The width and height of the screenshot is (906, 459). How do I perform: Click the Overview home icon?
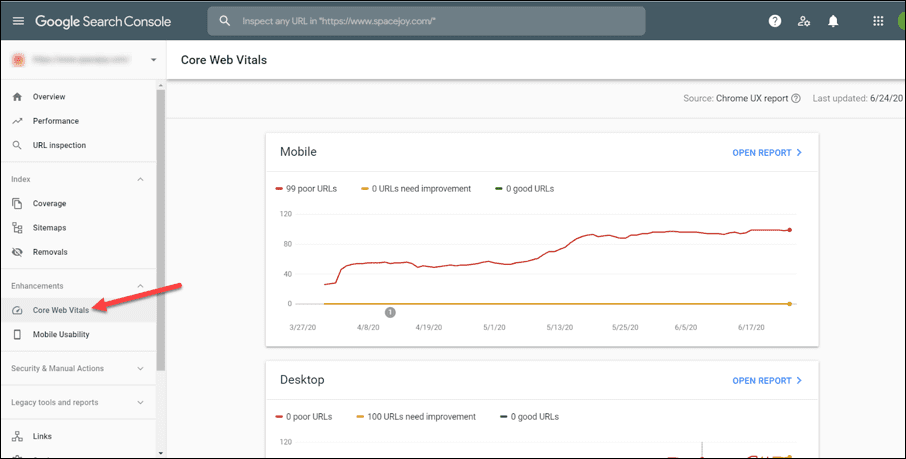[17, 97]
